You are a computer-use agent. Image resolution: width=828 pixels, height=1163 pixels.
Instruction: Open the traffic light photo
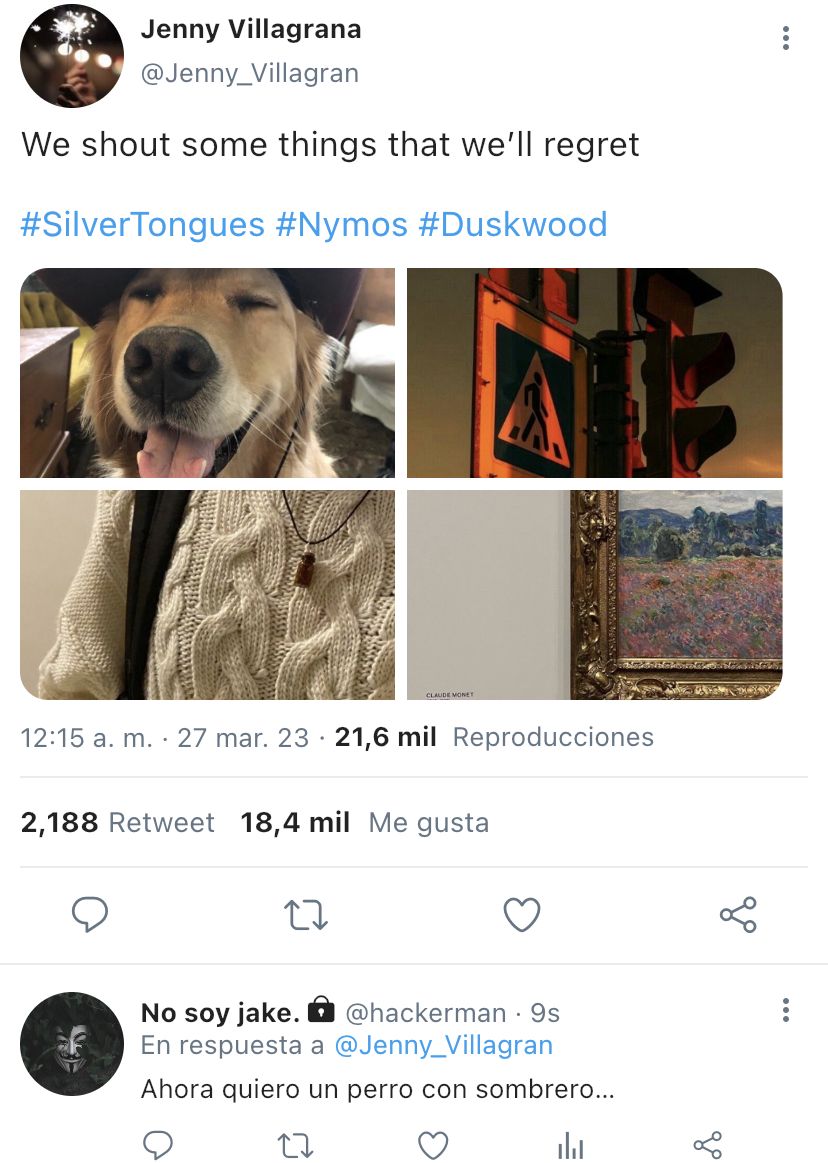(x=595, y=373)
